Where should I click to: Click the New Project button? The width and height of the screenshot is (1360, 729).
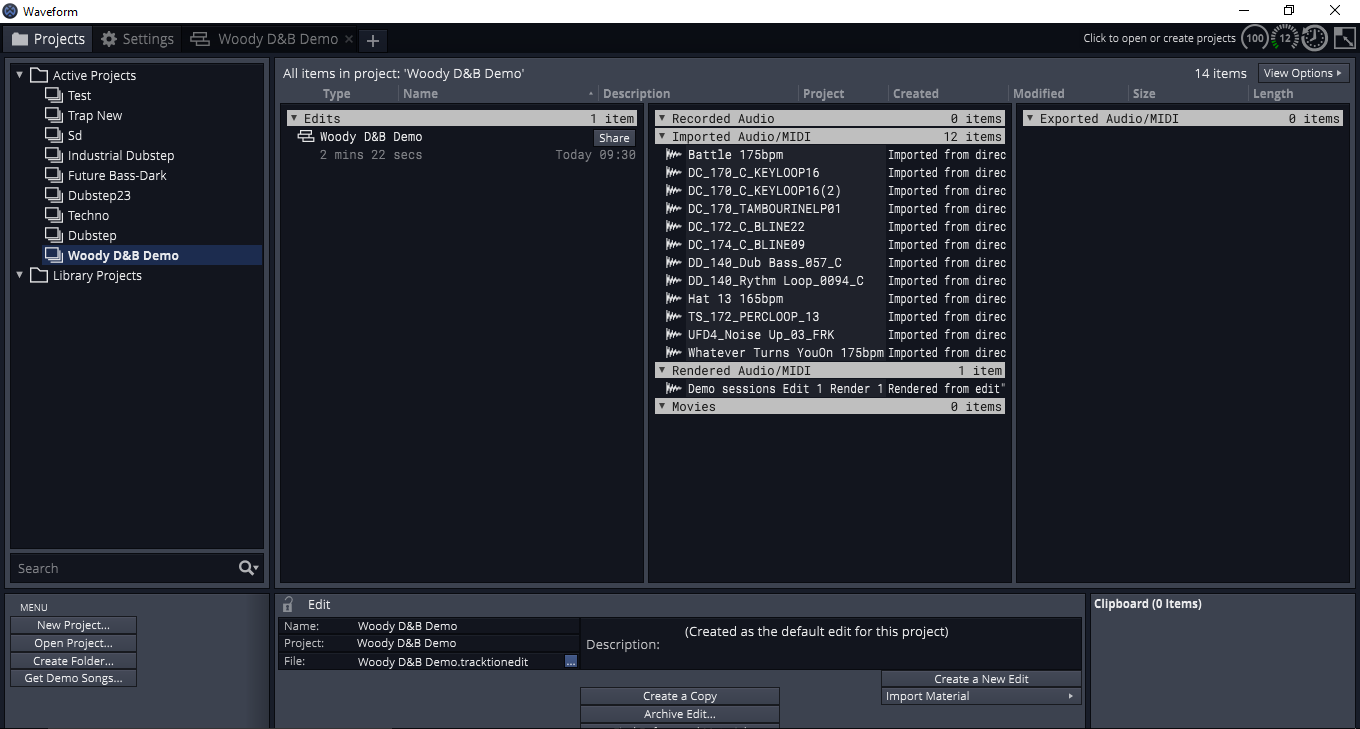(x=74, y=625)
